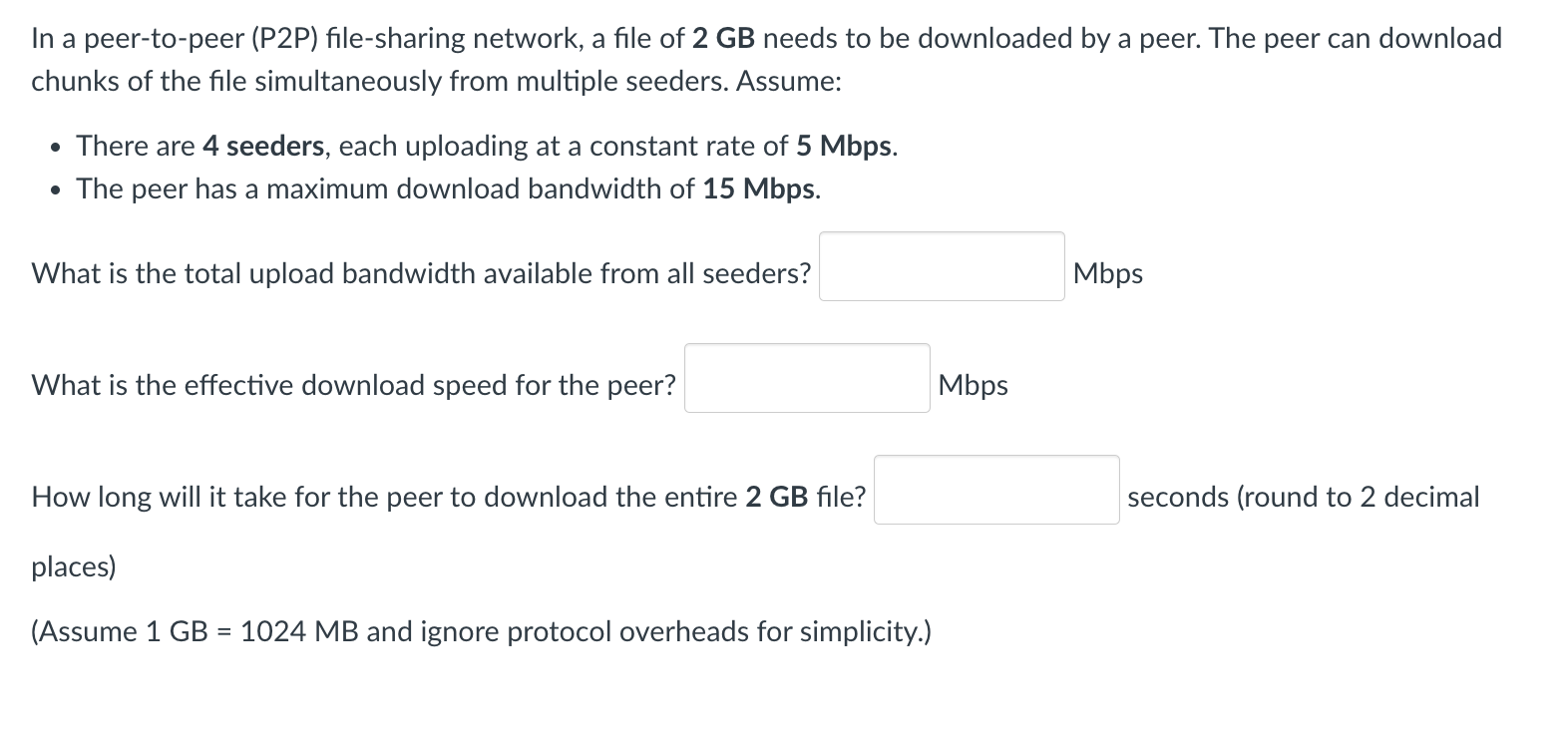
Task: Click the 5 Mbps bold text
Action: (844, 146)
